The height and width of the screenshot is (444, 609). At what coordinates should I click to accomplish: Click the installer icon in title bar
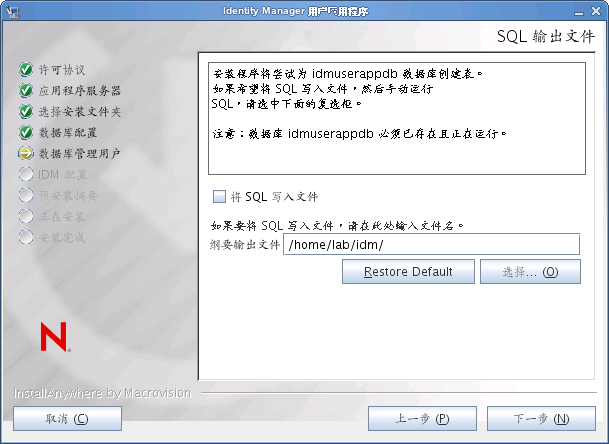(x=13, y=11)
